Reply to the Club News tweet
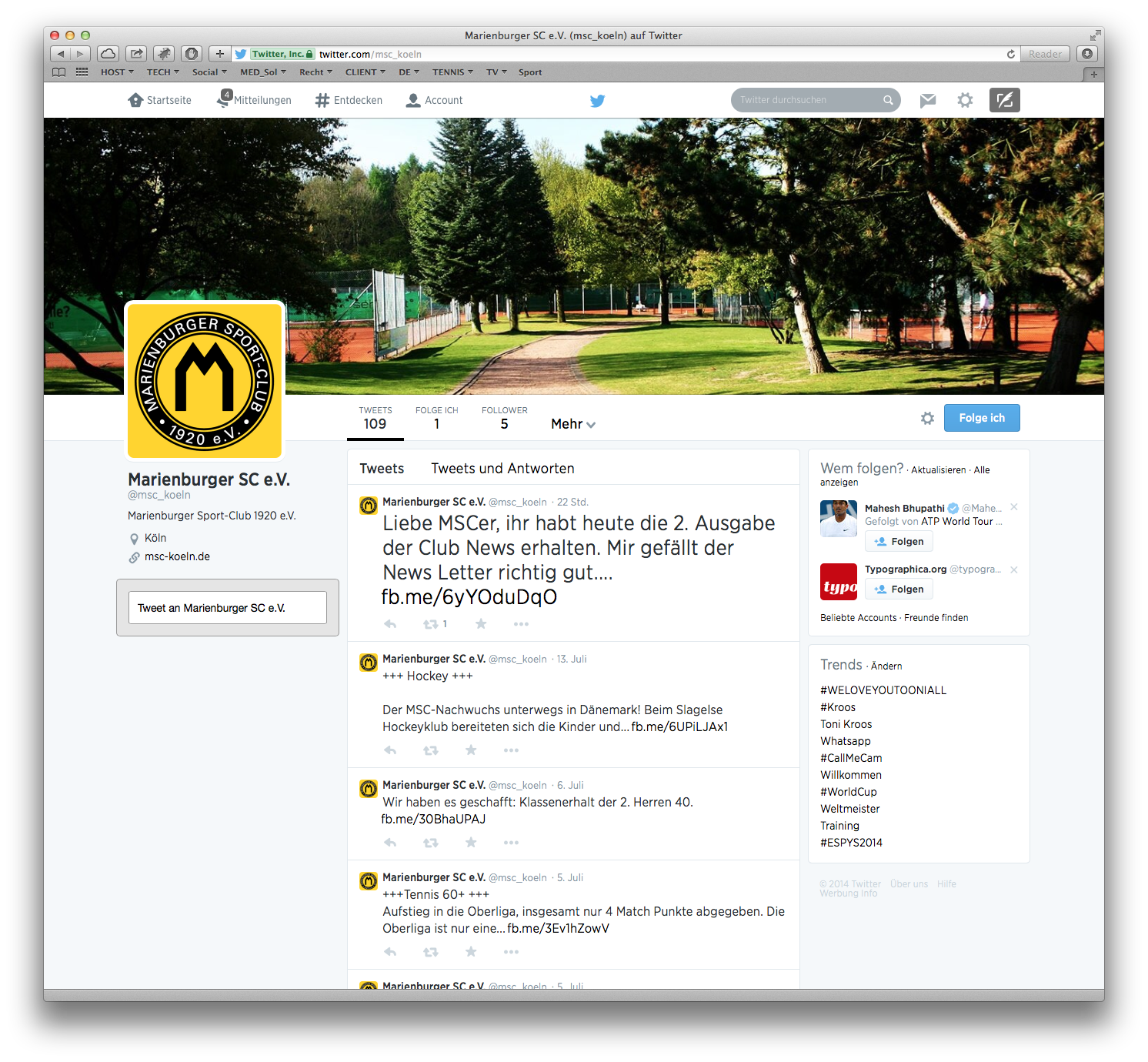1148x1062 pixels. click(x=390, y=624)
